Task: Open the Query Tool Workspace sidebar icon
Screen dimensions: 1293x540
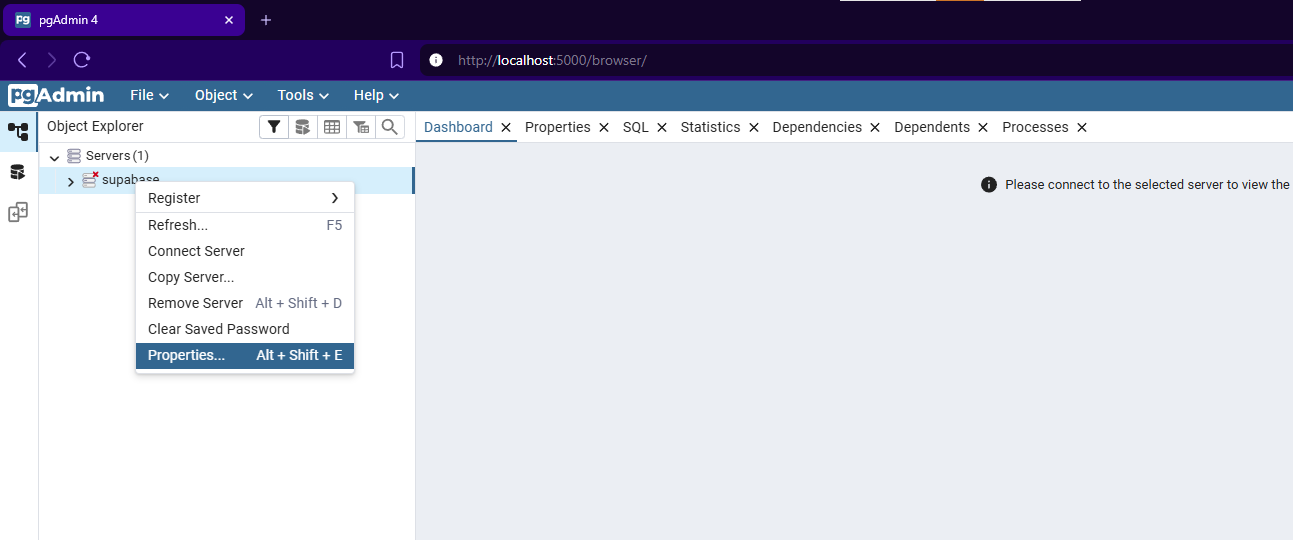Action: [18, 172]
